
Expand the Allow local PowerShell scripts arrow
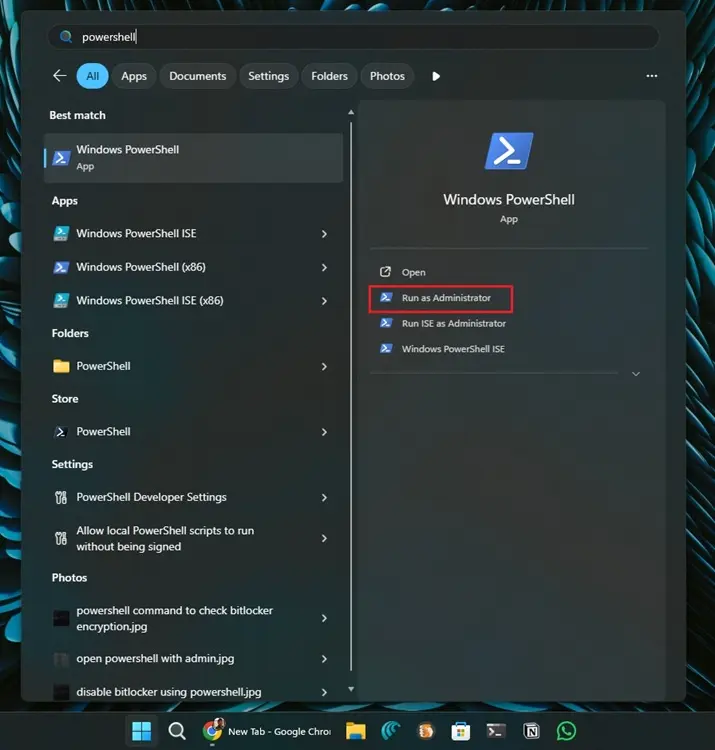click(324, 539)
